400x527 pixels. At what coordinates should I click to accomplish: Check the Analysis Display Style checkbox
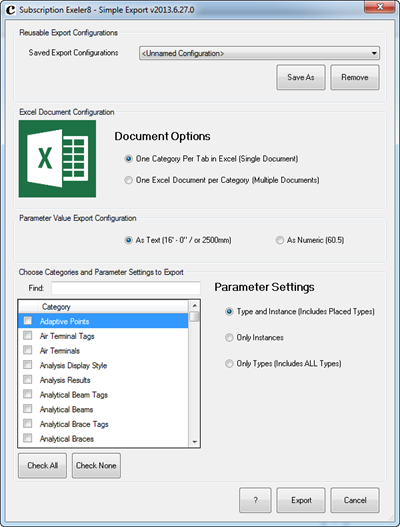click(x=28, y=365)
